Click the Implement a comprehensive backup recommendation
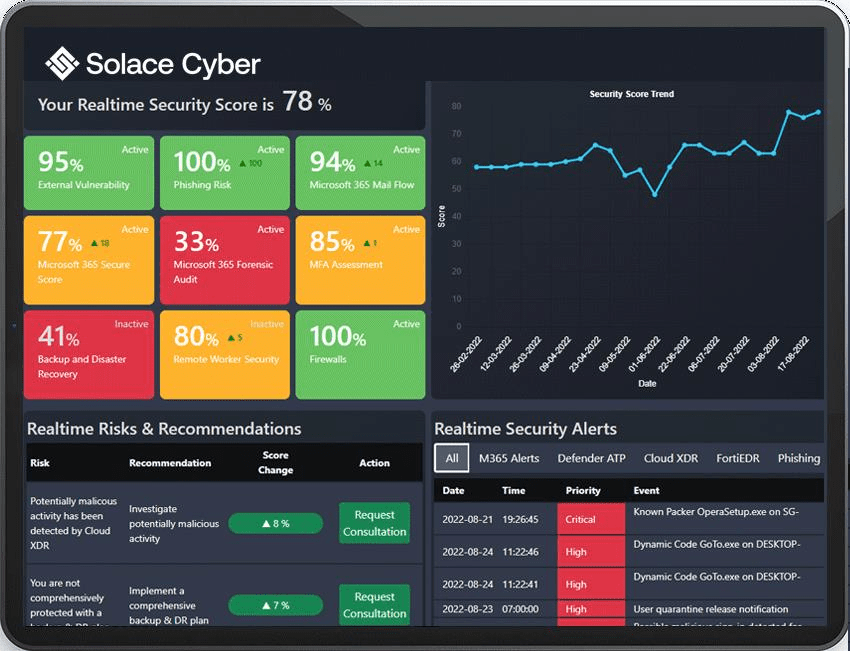This screenshot has height=651, width=850. (x=169, y=605)
